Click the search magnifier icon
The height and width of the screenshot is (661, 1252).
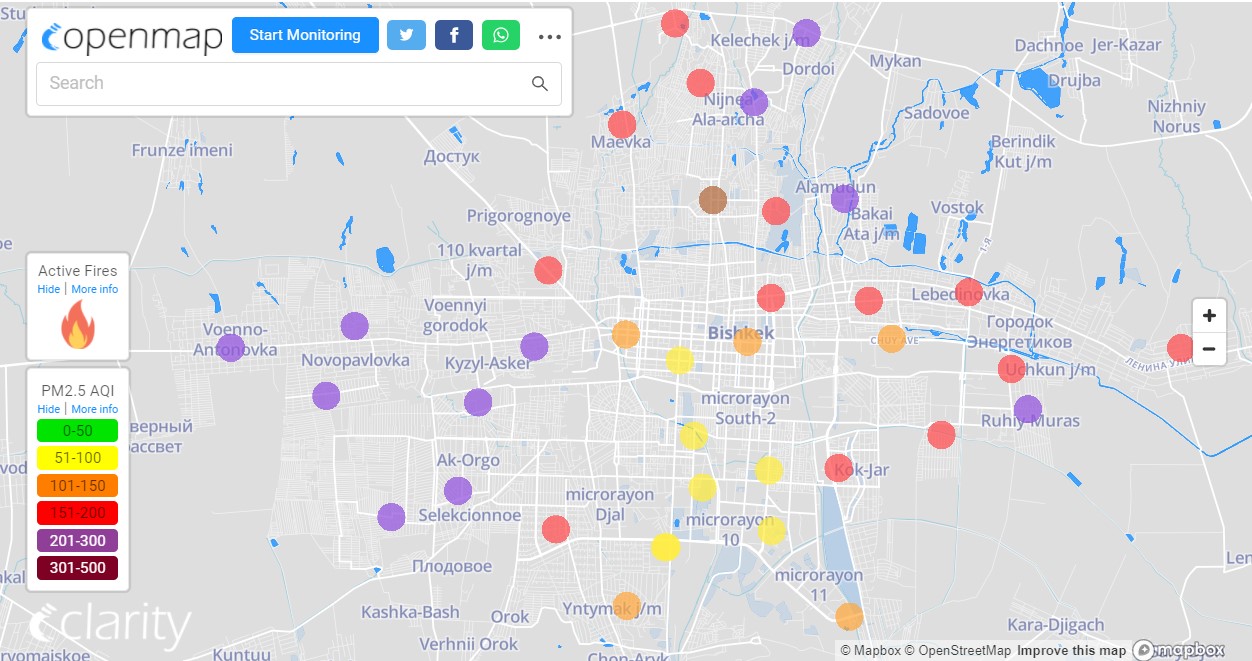pos(540,84)
